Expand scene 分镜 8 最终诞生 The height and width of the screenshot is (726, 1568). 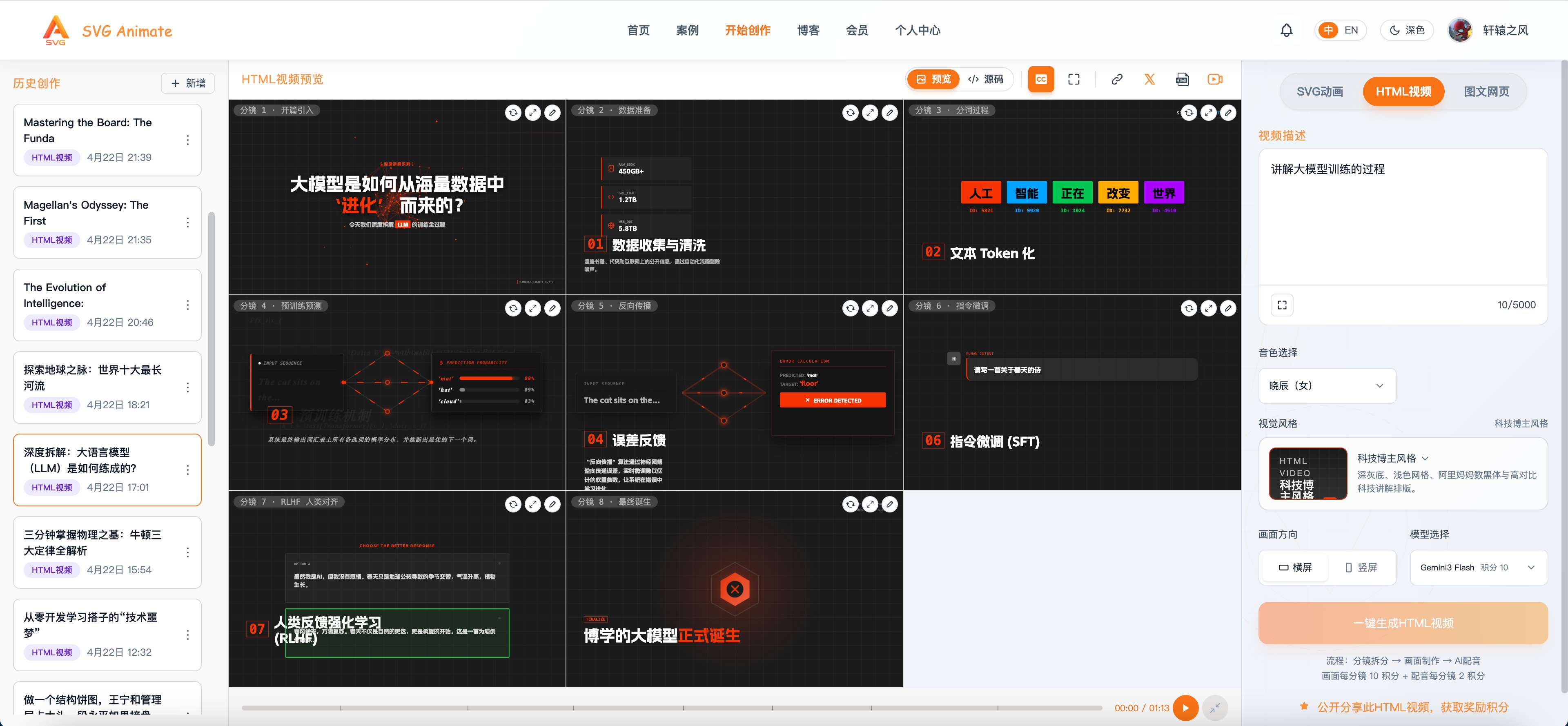870,505
